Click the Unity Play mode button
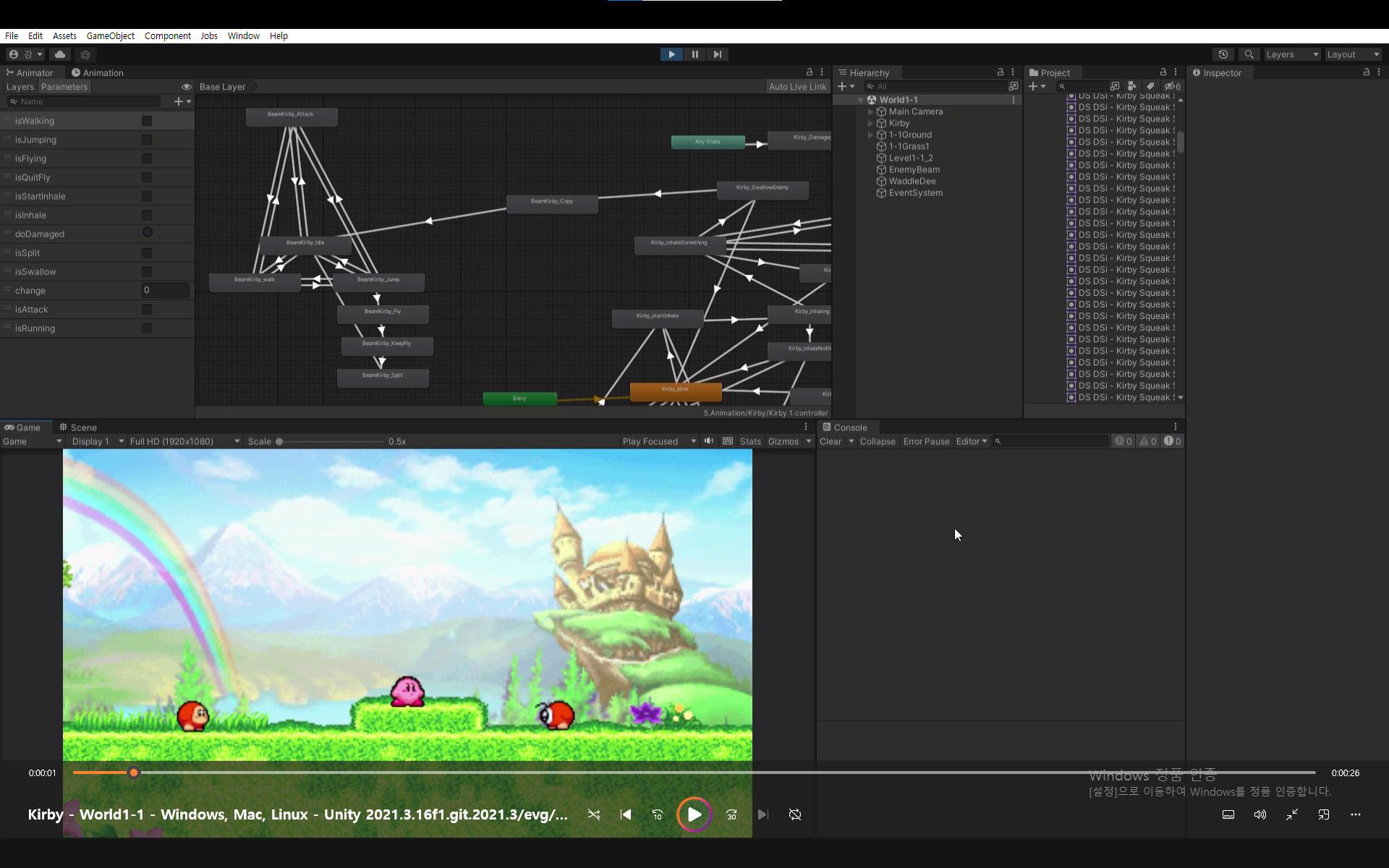 [671, 54]
